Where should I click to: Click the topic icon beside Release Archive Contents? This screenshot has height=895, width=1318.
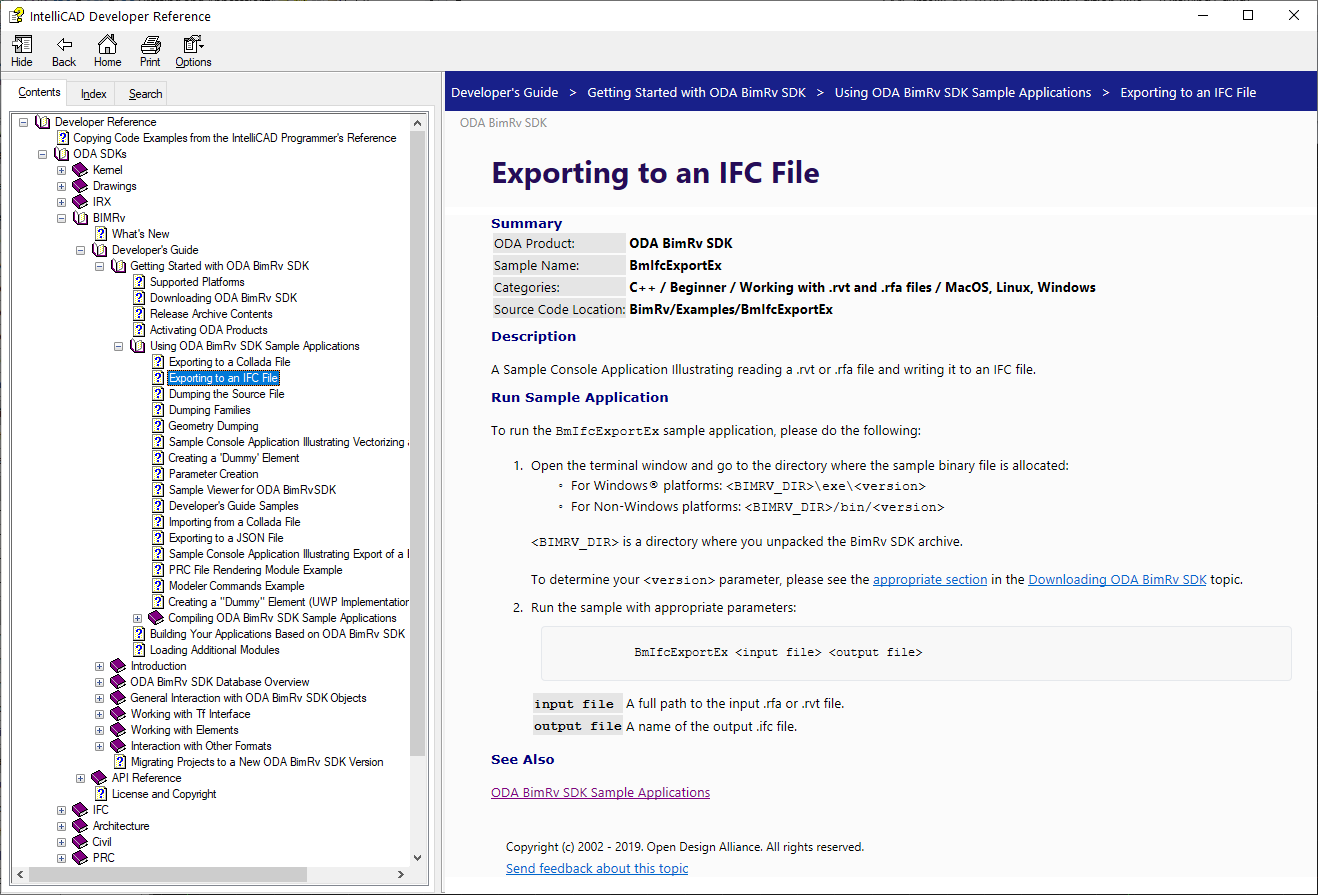coord(139,314)
